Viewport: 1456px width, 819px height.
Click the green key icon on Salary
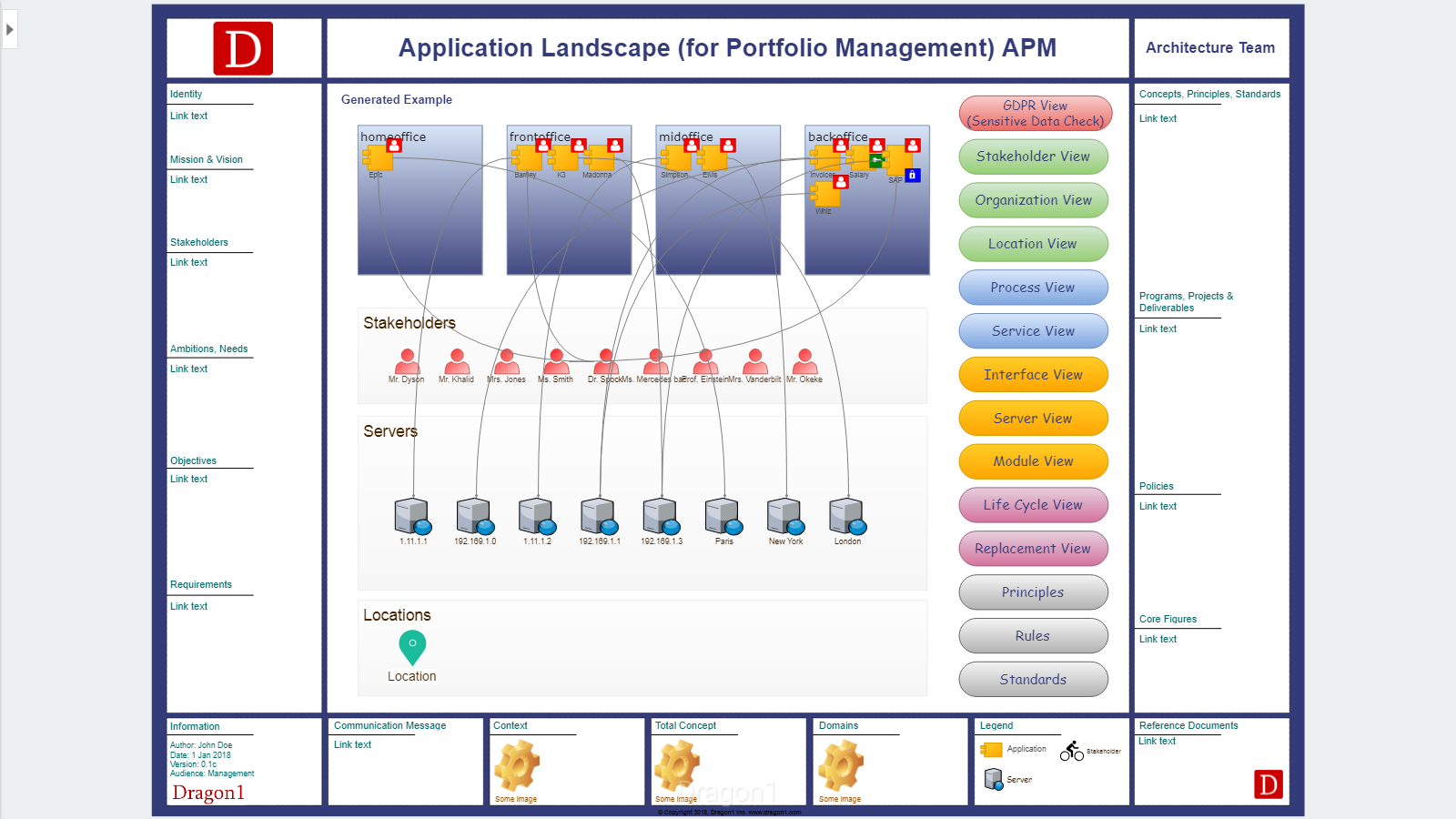click(876, 160)
